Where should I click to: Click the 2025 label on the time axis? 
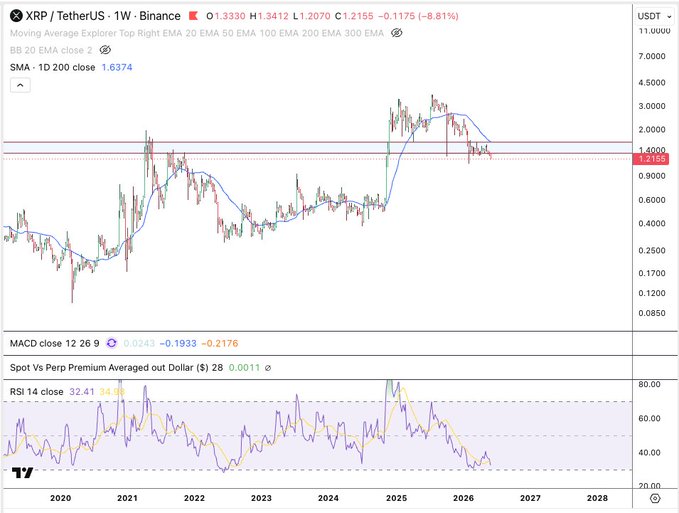pos(396,498)
